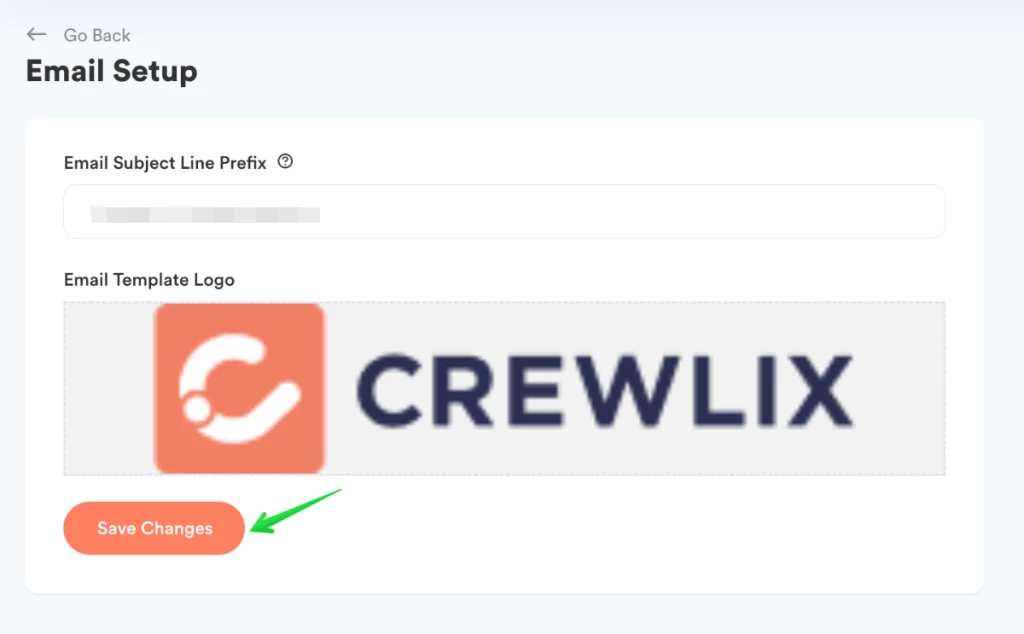Click the blurred text inside the prefix field

[205, 214]
